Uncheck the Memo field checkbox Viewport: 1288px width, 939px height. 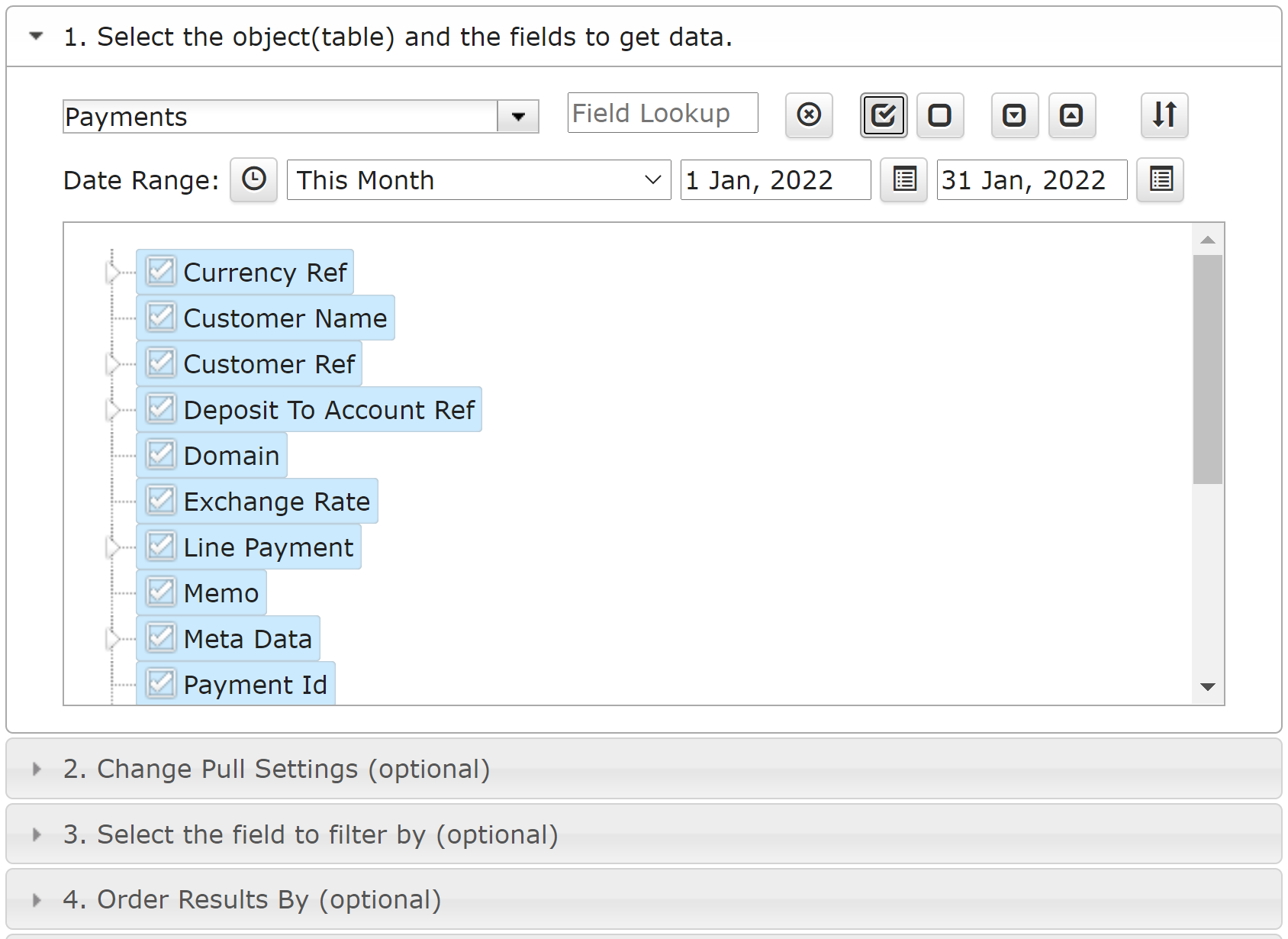coord(161,592)
